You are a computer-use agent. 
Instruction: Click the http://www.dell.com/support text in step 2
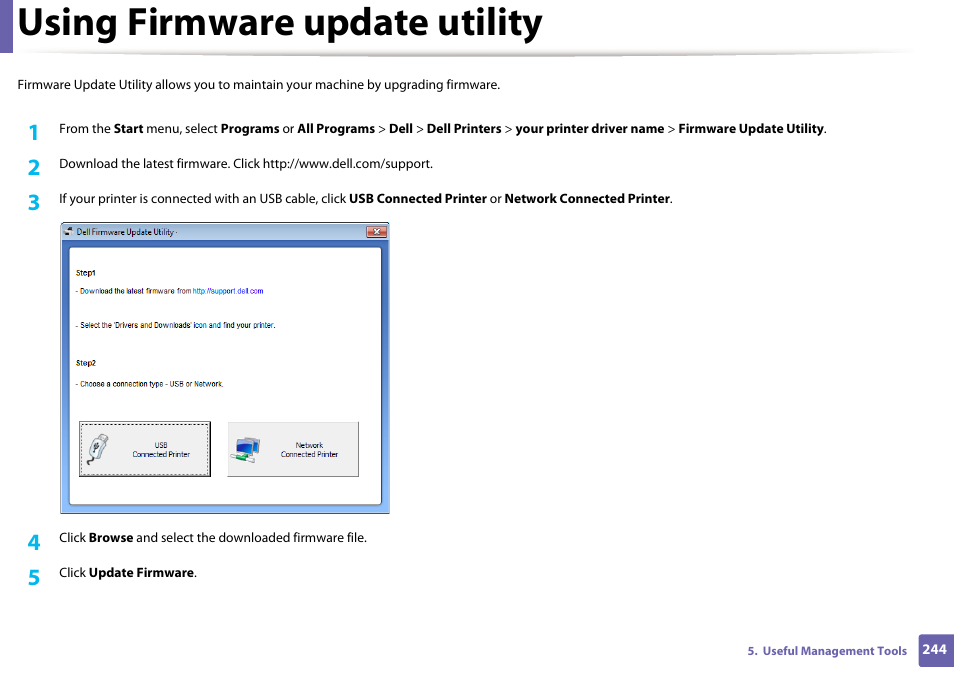tap(347, 164)
